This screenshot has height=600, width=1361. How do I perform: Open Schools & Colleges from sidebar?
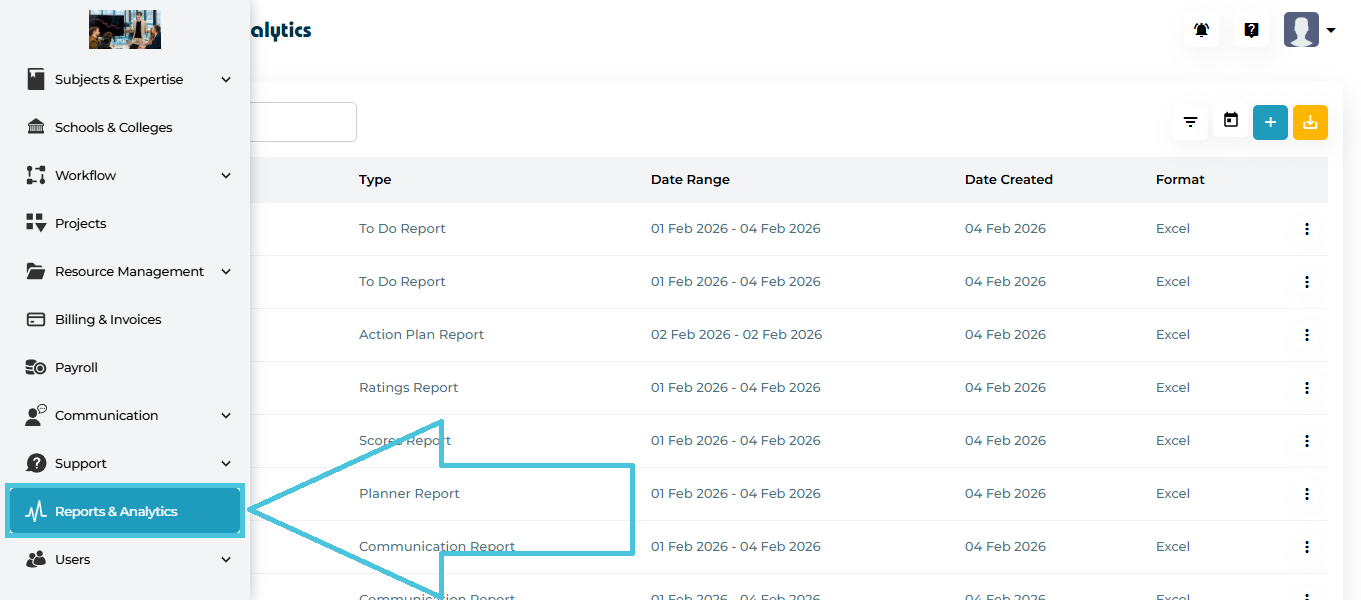point(113,128)
